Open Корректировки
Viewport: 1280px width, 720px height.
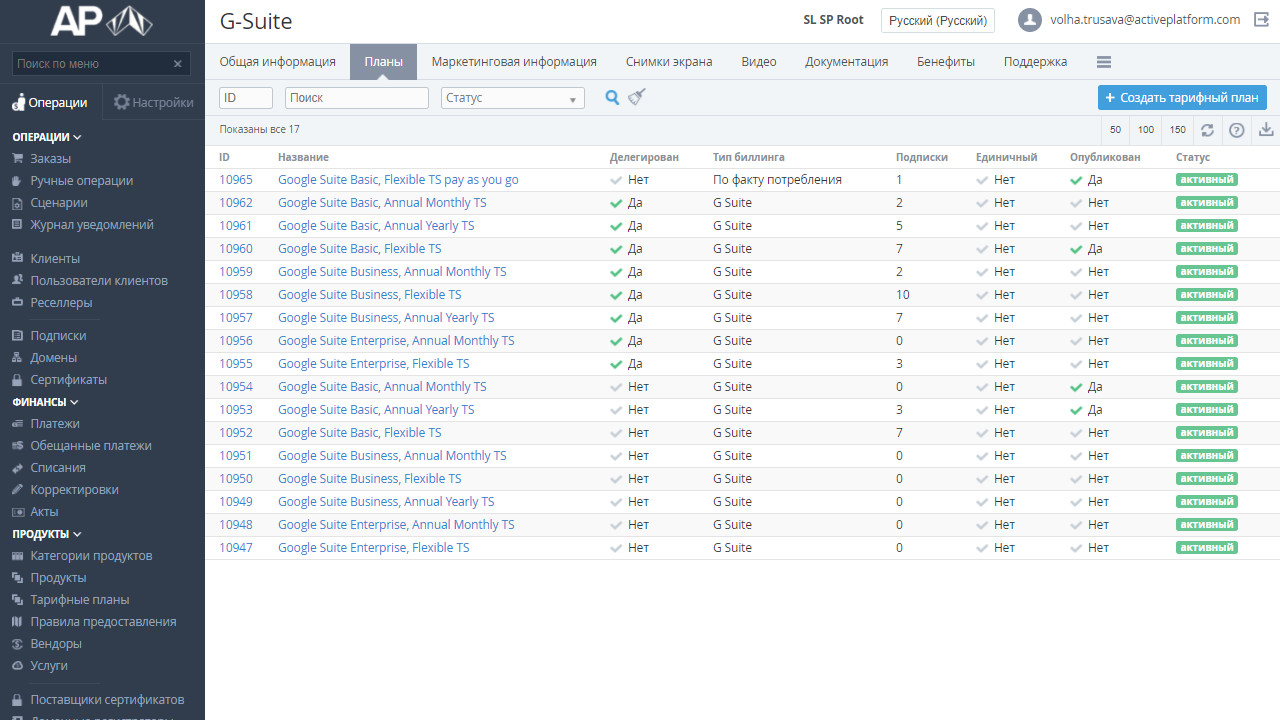pos(74,490)
